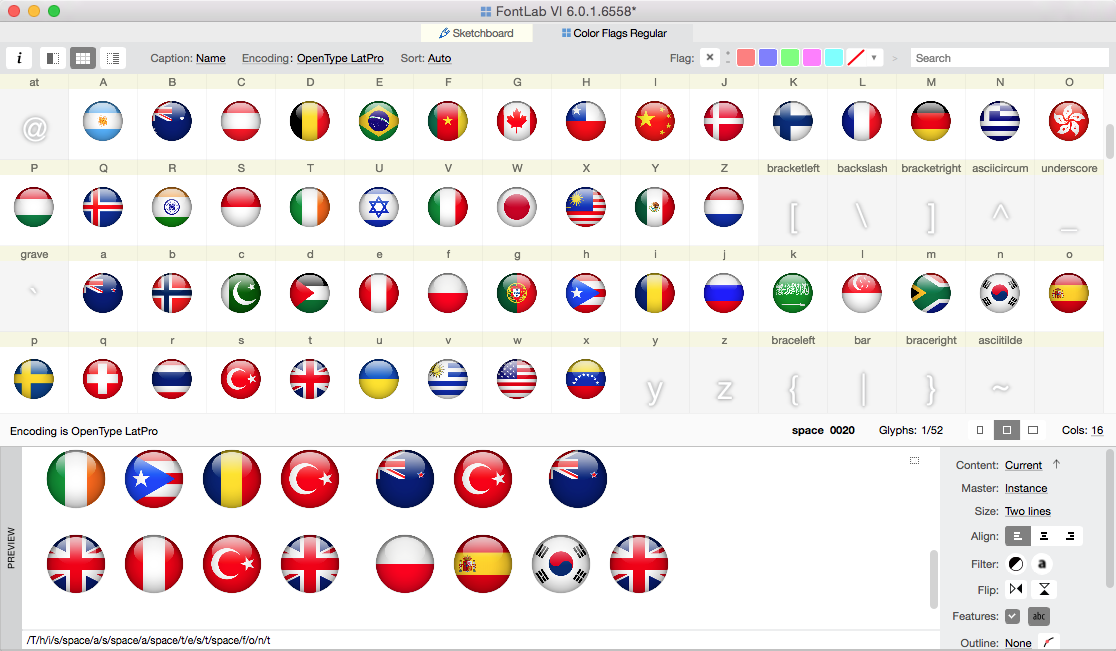The width and height of the screenshot is (1116, 651).
Task: Open the flag color dropdown arrow
Action: coord(874,58)
